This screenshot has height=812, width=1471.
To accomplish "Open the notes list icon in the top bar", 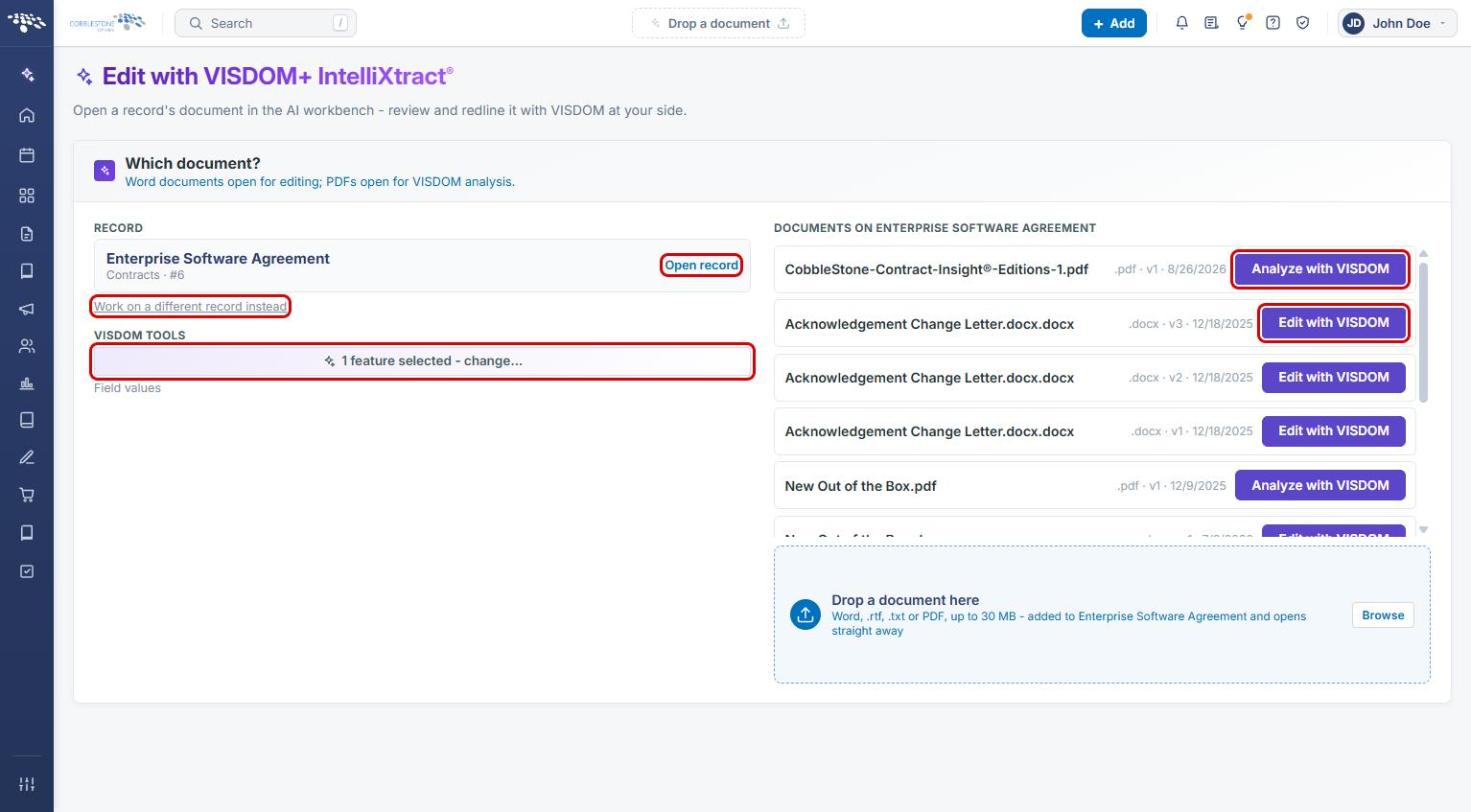I will (x=1212, y=23).
